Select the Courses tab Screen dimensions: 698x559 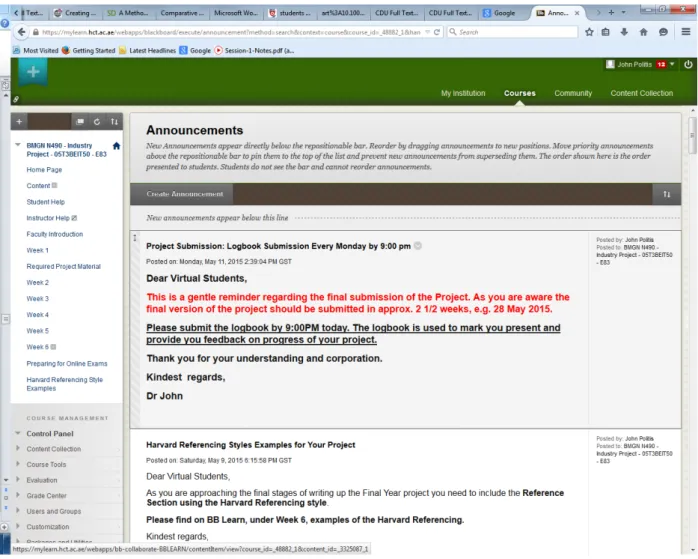[519, 93]
